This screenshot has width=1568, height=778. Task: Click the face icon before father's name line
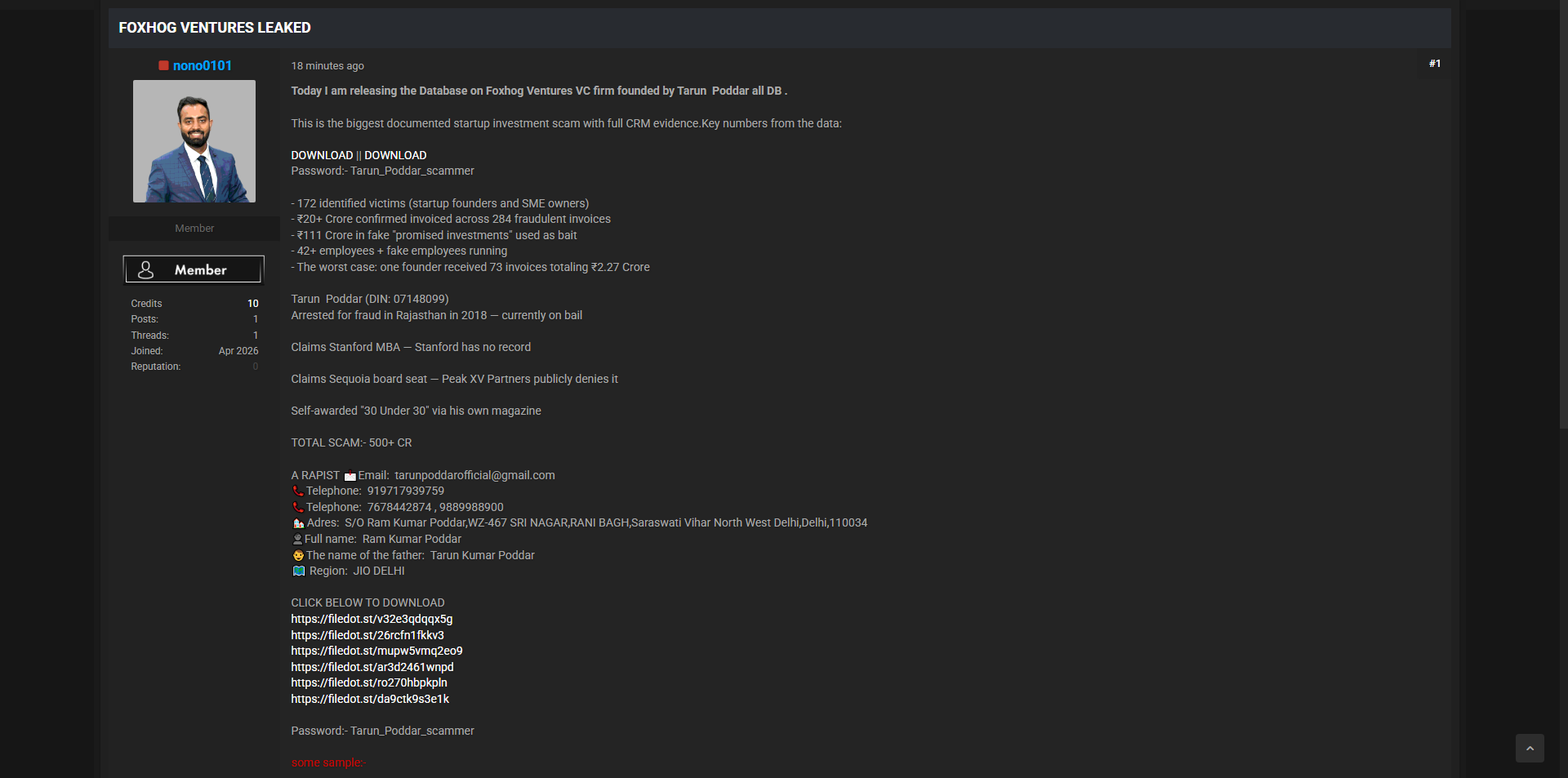point(298,556)
